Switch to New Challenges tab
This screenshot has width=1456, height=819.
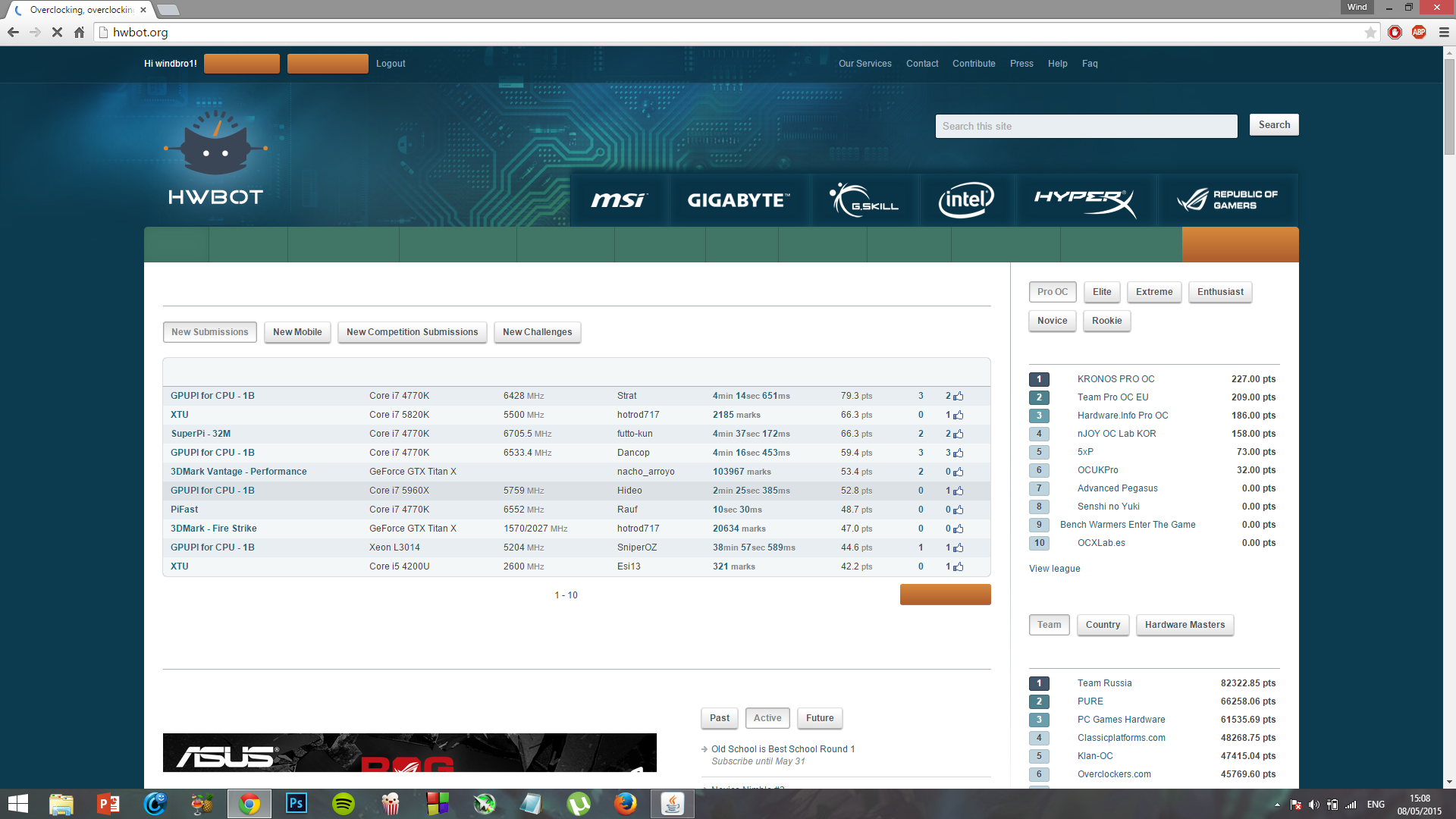[538, 332]
